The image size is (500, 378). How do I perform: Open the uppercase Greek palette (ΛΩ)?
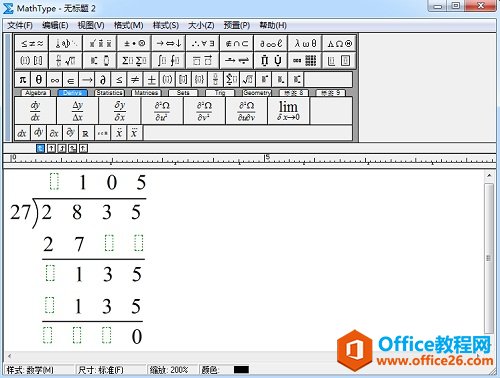[x=339, y=43]
